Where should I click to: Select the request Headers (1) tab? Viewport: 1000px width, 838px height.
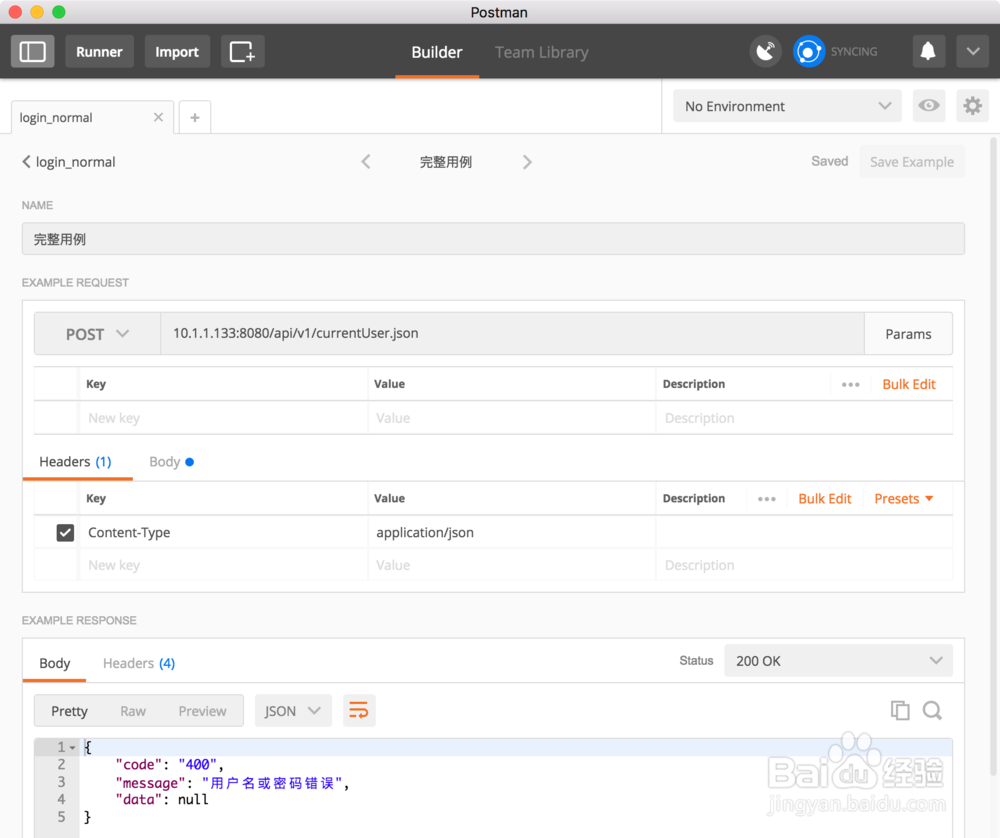pyautogui.click(x=75, y=462)
